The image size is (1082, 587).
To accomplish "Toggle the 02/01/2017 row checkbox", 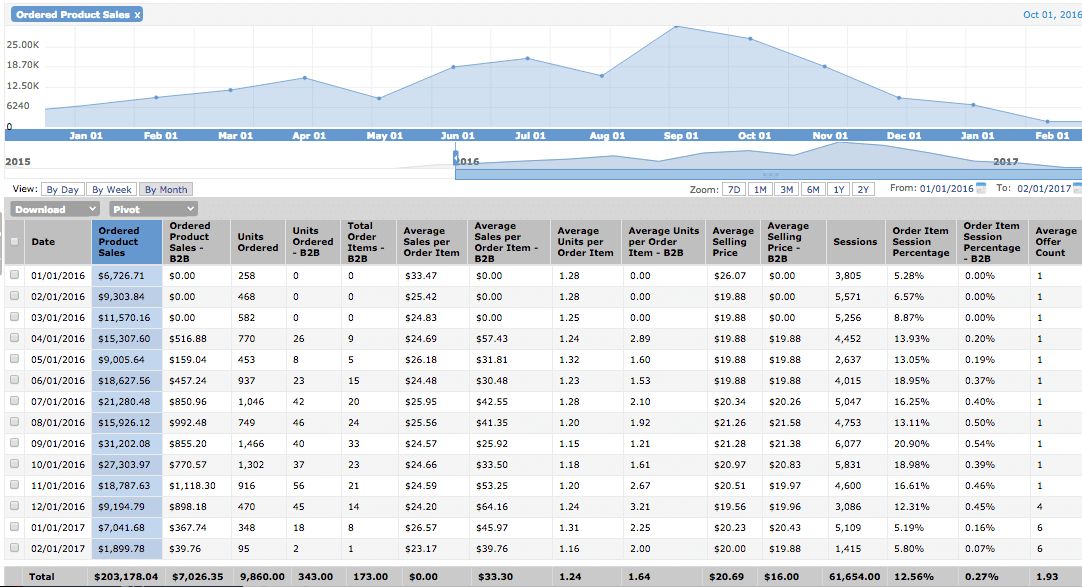I will pyautogui.click(x=14, y=549).
